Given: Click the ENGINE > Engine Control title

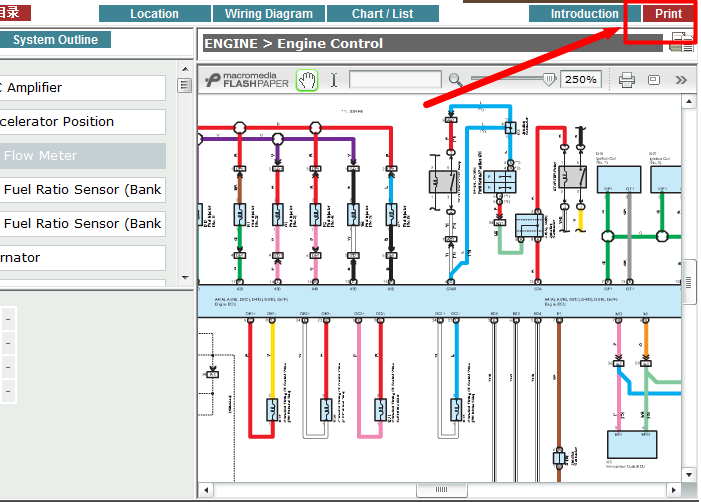Looking at the screenshot, I should click(293, 43).
